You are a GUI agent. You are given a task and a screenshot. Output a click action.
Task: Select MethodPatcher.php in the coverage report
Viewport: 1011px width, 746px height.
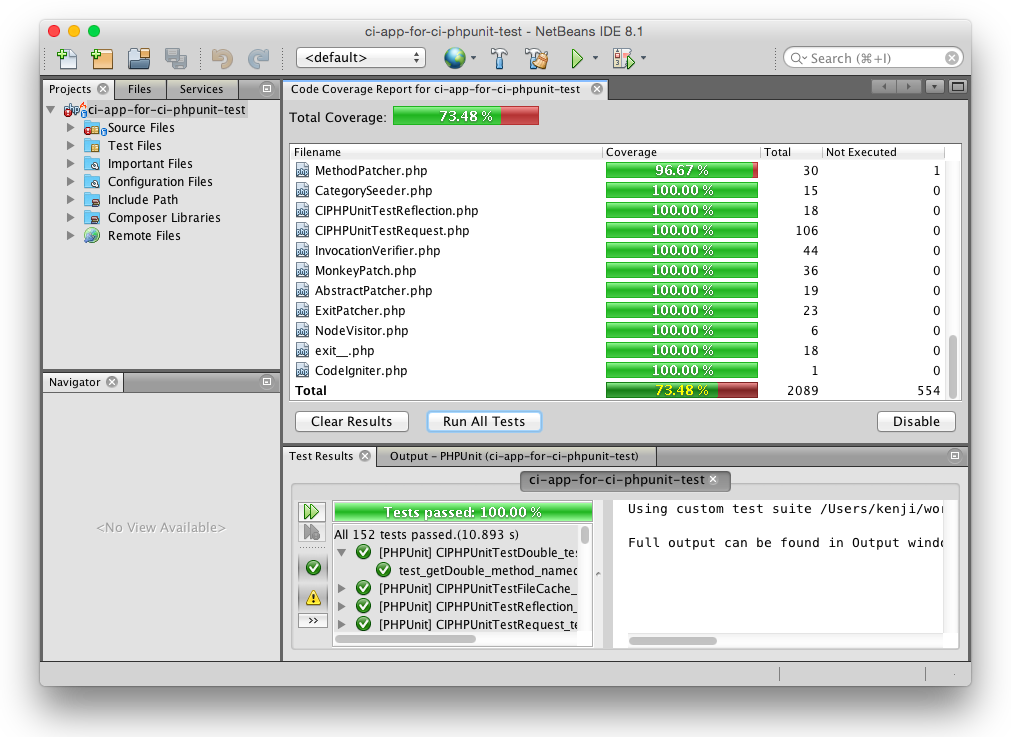(x=368, y=170)
